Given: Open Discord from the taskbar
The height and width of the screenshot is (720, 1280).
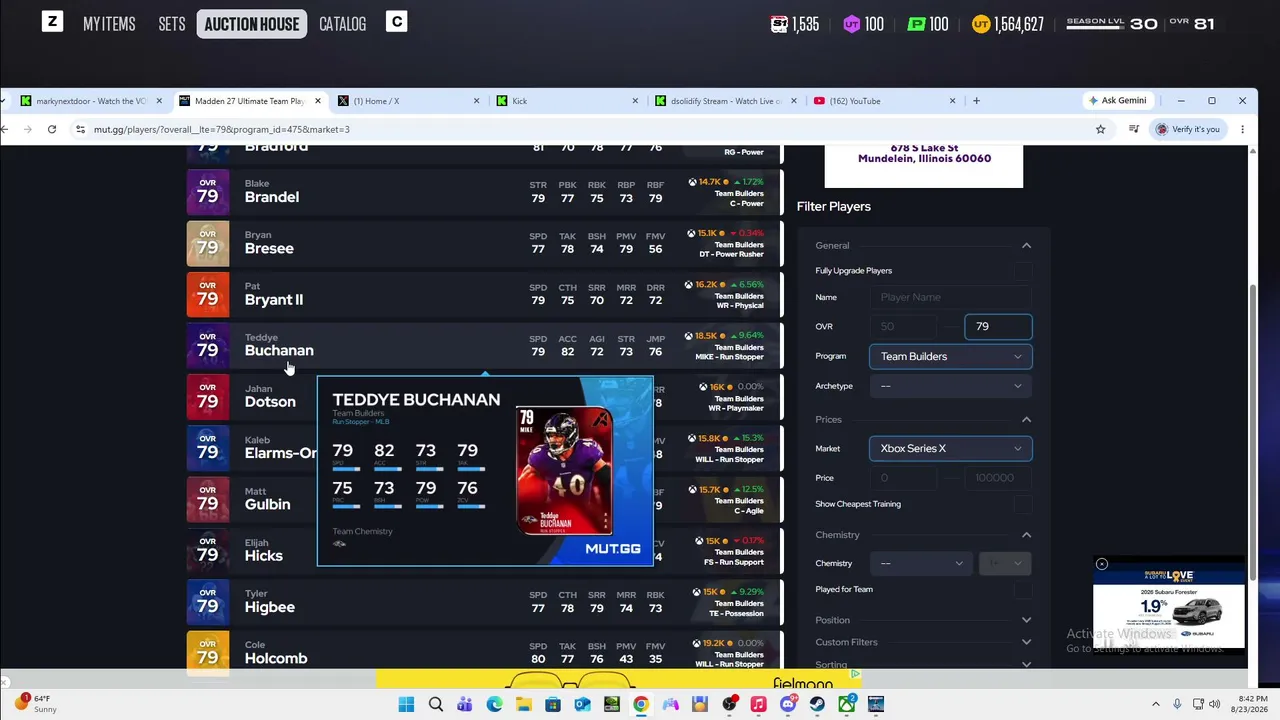Looking at the screenshot, I should coord(788,705).
